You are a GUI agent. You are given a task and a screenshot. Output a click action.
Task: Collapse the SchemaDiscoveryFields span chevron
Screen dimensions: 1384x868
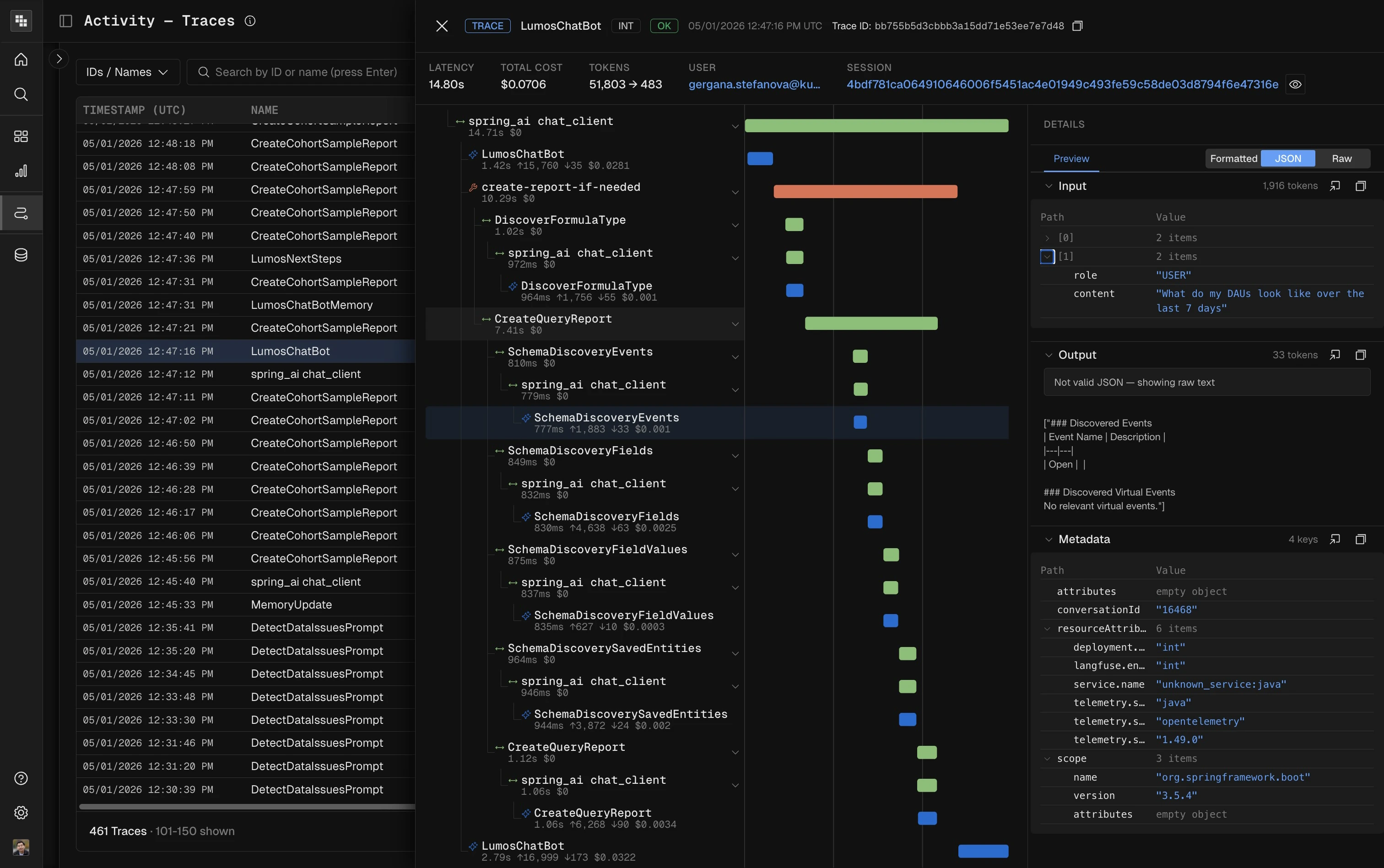click(x=735, y=456)
